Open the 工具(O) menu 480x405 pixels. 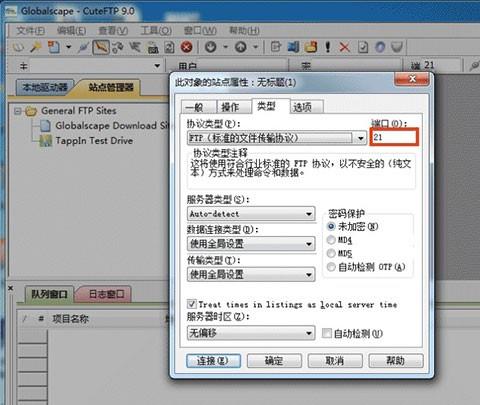click(x=156, y=31)
